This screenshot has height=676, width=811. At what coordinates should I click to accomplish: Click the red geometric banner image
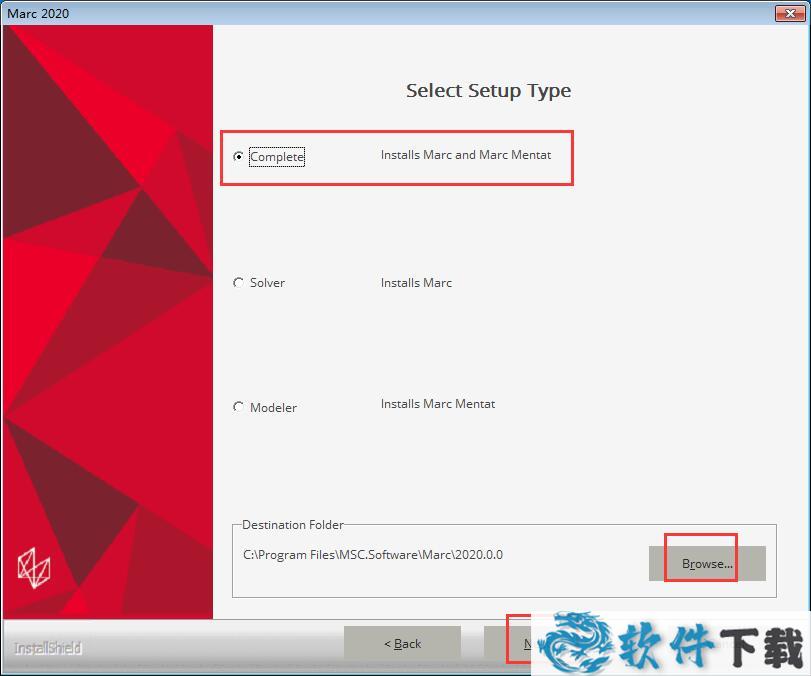click(x=108, y=300)
